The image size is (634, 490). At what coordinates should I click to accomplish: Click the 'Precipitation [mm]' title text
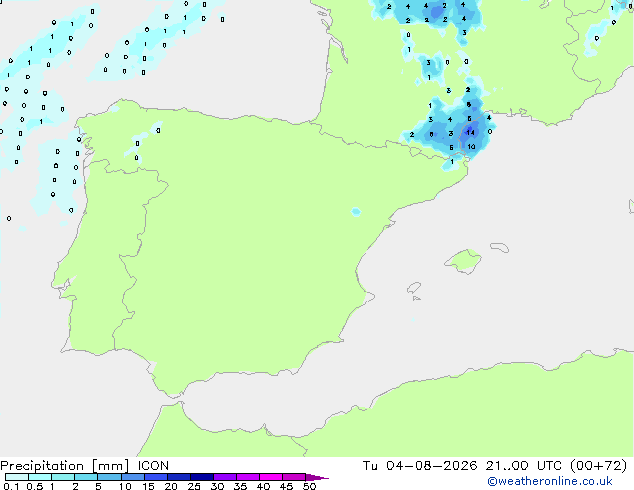pos(65,466)
